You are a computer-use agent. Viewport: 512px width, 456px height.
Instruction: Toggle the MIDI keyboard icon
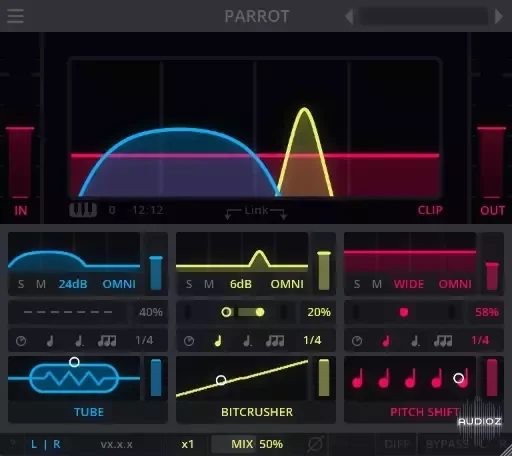83,210
